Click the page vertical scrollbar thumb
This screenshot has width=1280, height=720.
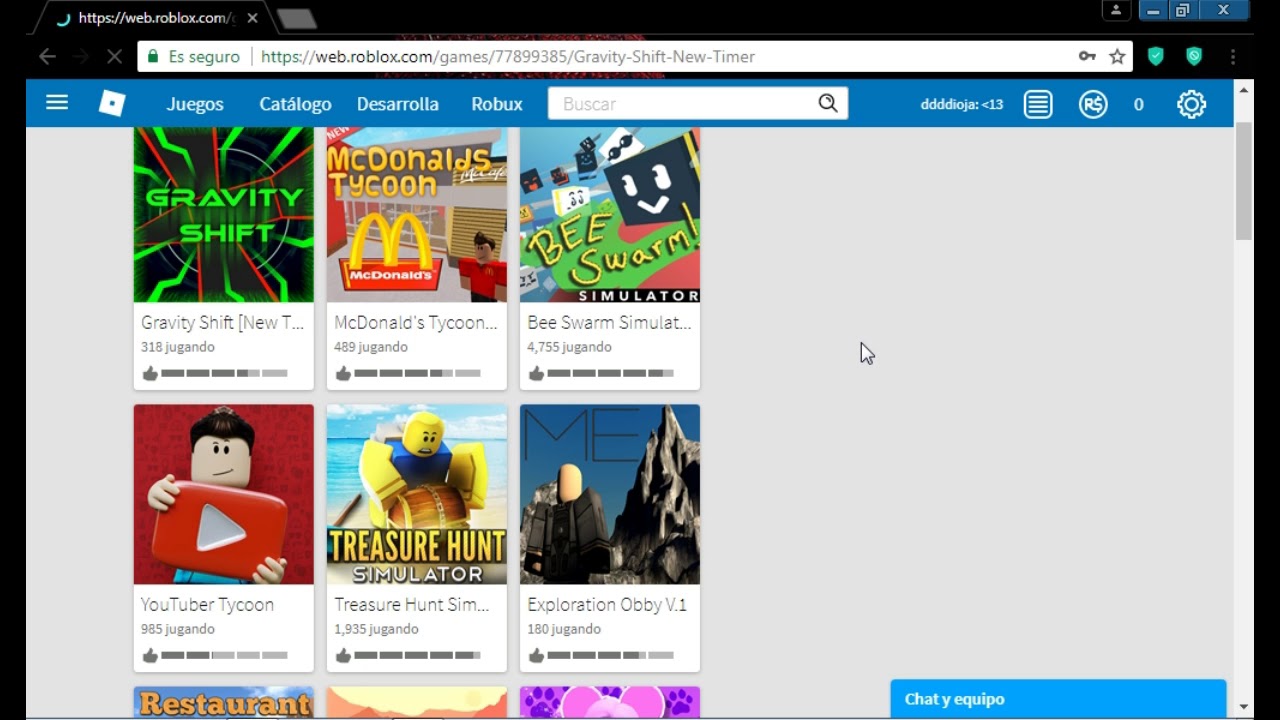(x=1244, y=181)
